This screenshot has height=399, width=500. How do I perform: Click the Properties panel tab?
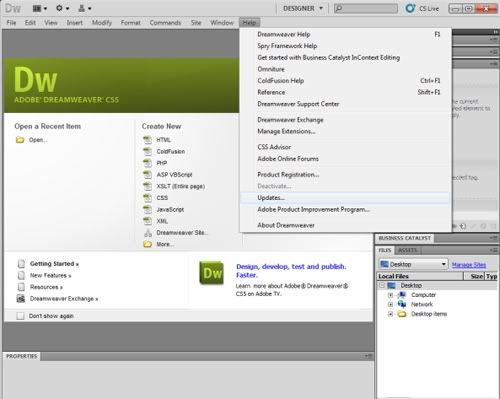coord(22,356)
